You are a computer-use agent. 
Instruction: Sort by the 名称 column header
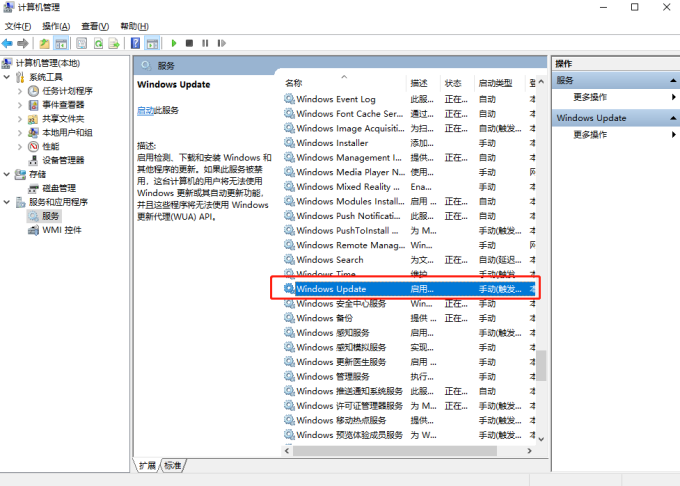tap(294, 83)
